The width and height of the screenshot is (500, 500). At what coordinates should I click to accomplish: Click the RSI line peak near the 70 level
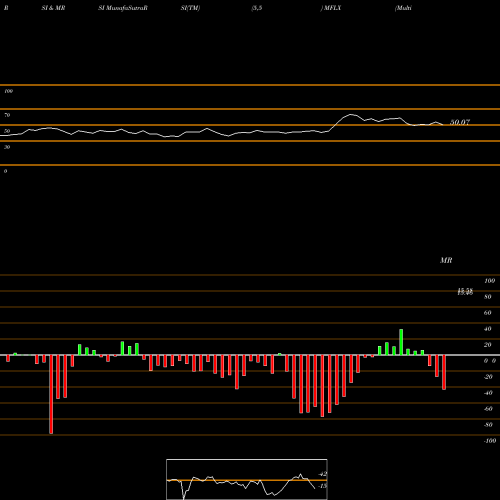click(x=351, y=115)
